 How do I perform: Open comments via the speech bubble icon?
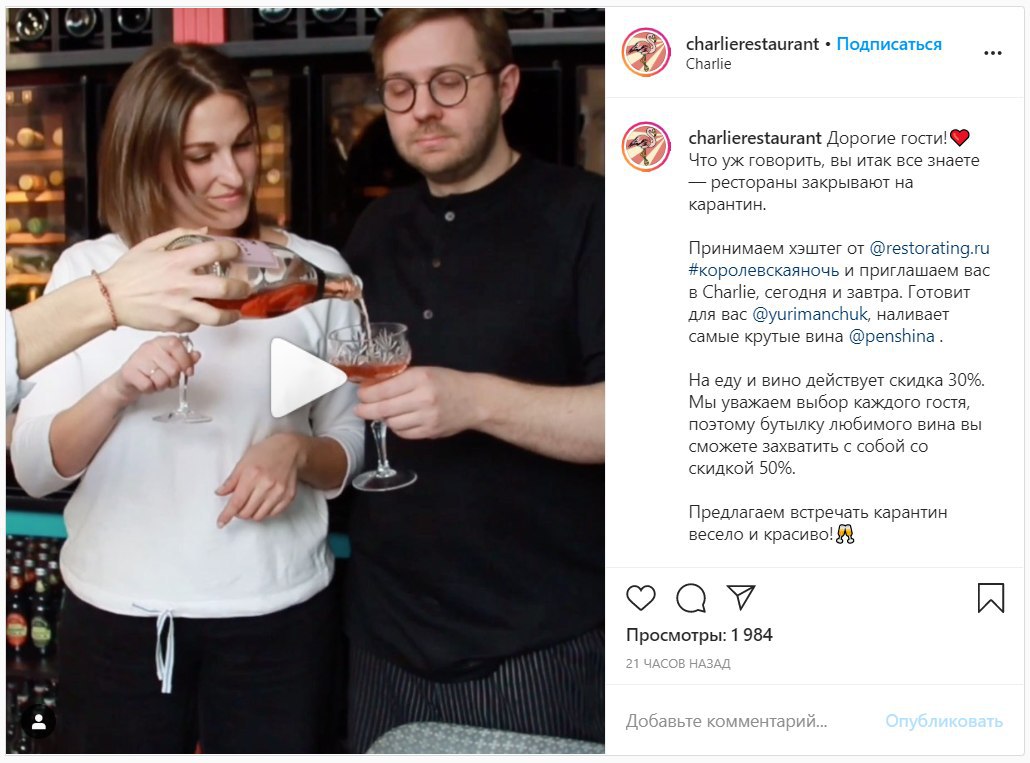coord(690,598)
